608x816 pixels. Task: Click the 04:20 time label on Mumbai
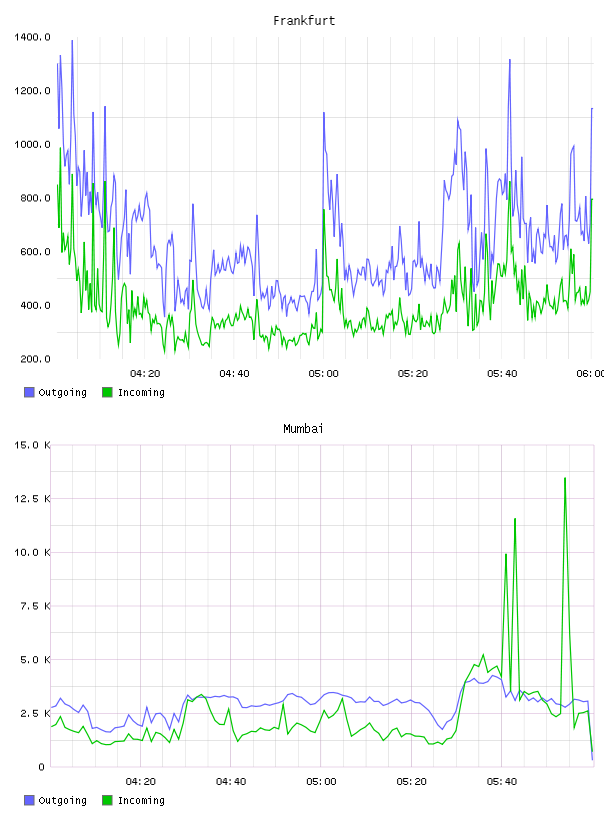click(141, 782)
